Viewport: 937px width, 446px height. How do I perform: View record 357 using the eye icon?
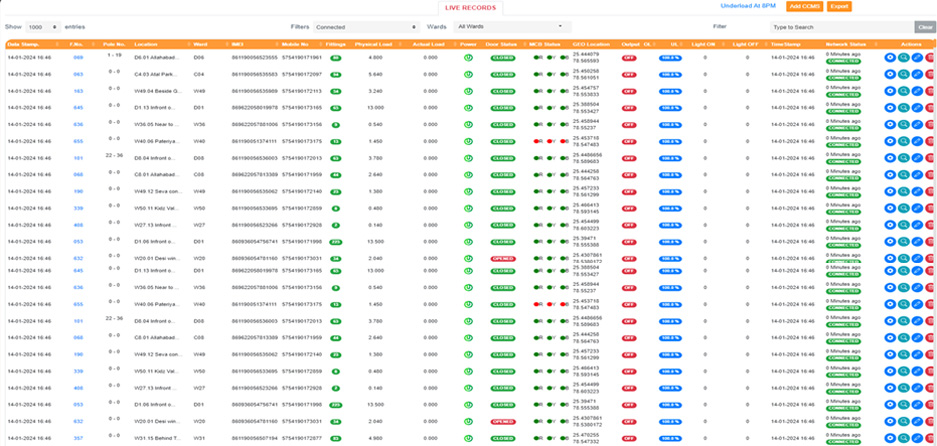click(890, 438)
